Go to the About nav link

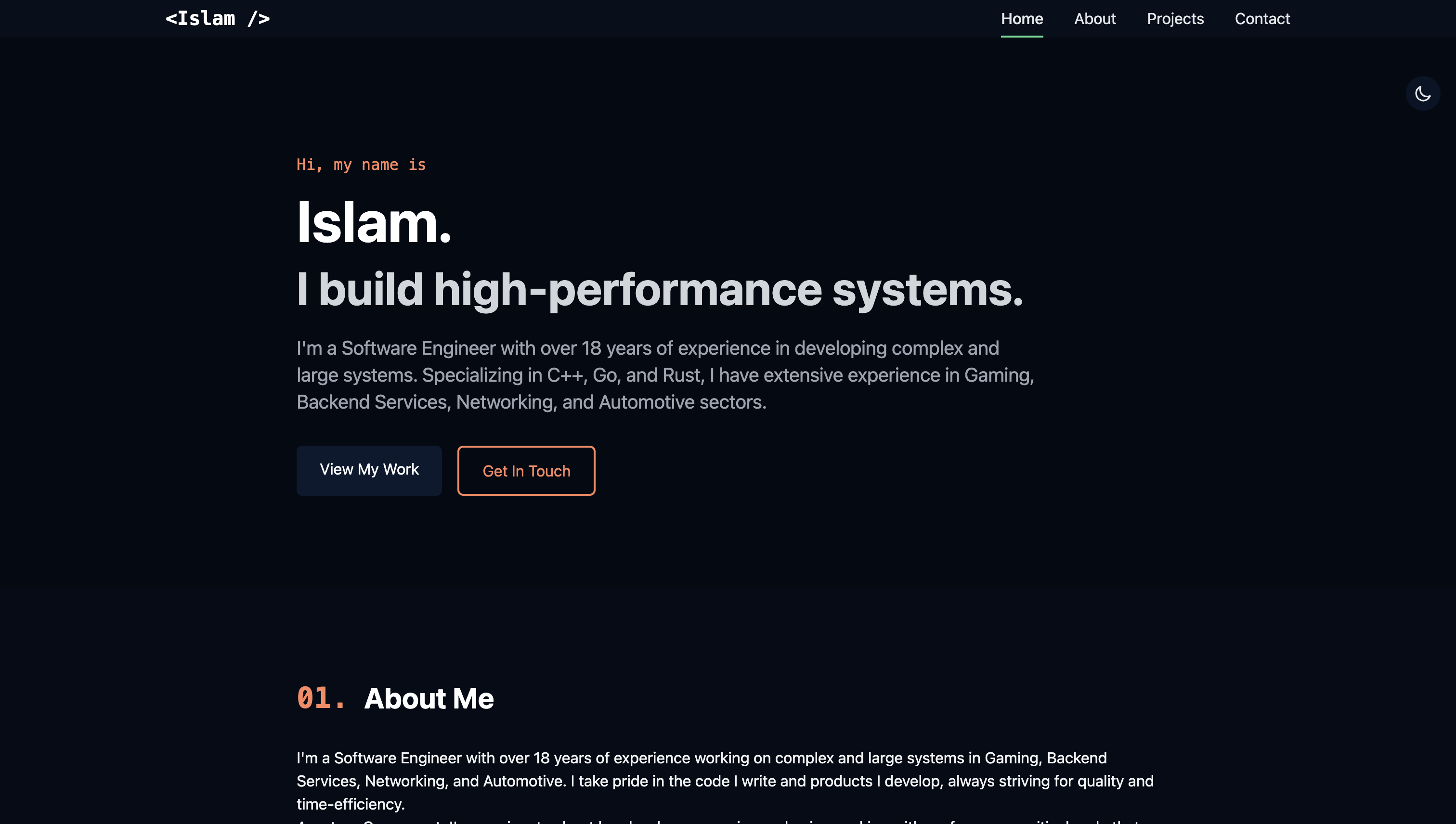(x=1094, y=19)
